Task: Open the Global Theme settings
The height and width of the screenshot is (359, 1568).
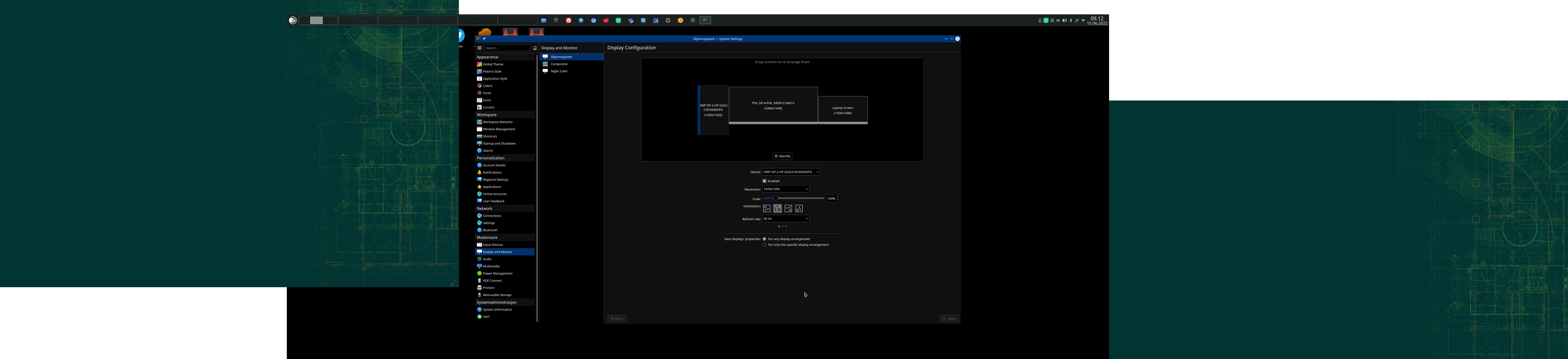Action: pyautogui.click(x=505, y=64)
